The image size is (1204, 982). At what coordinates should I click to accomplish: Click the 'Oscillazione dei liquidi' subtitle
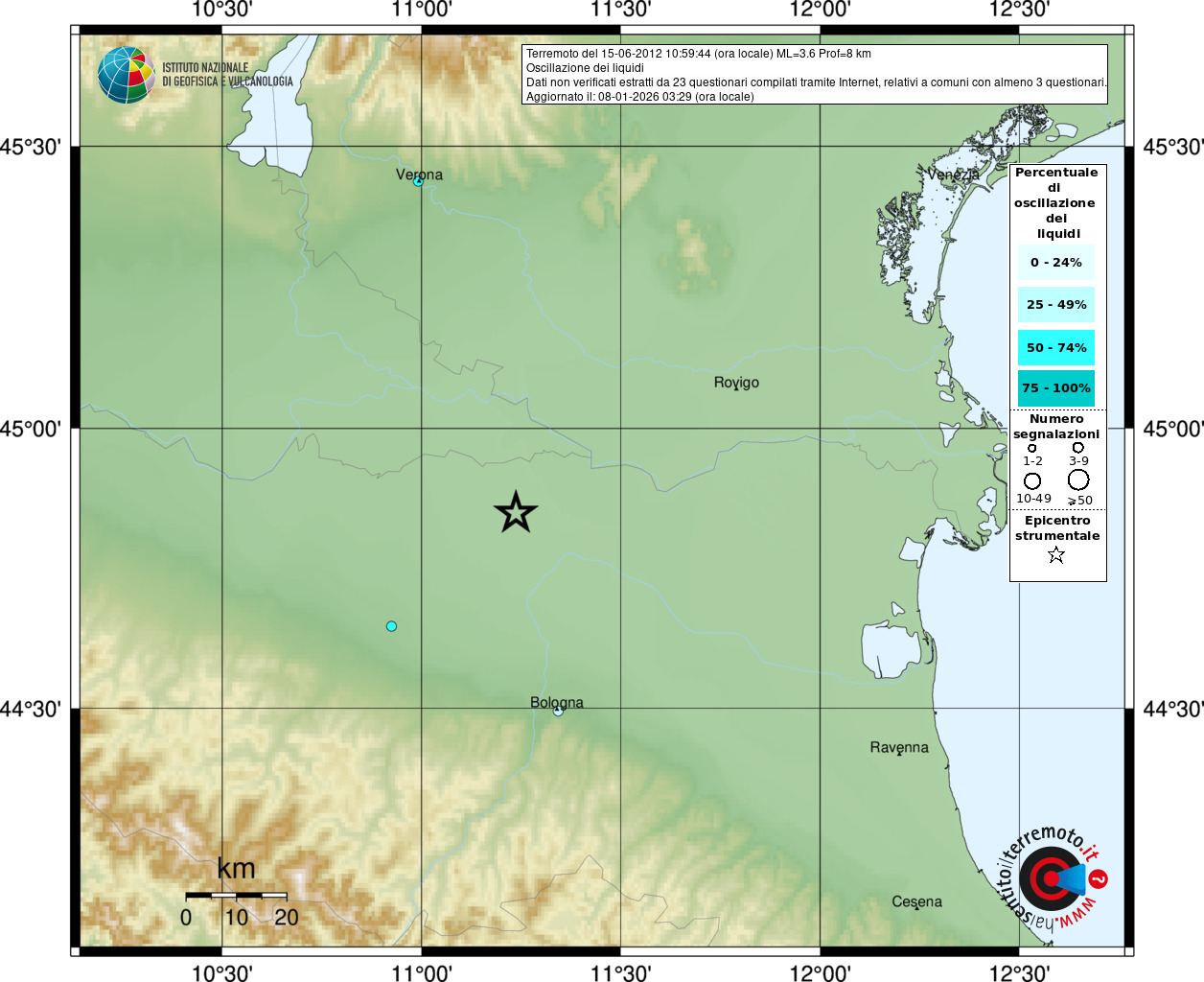point(585,68)
